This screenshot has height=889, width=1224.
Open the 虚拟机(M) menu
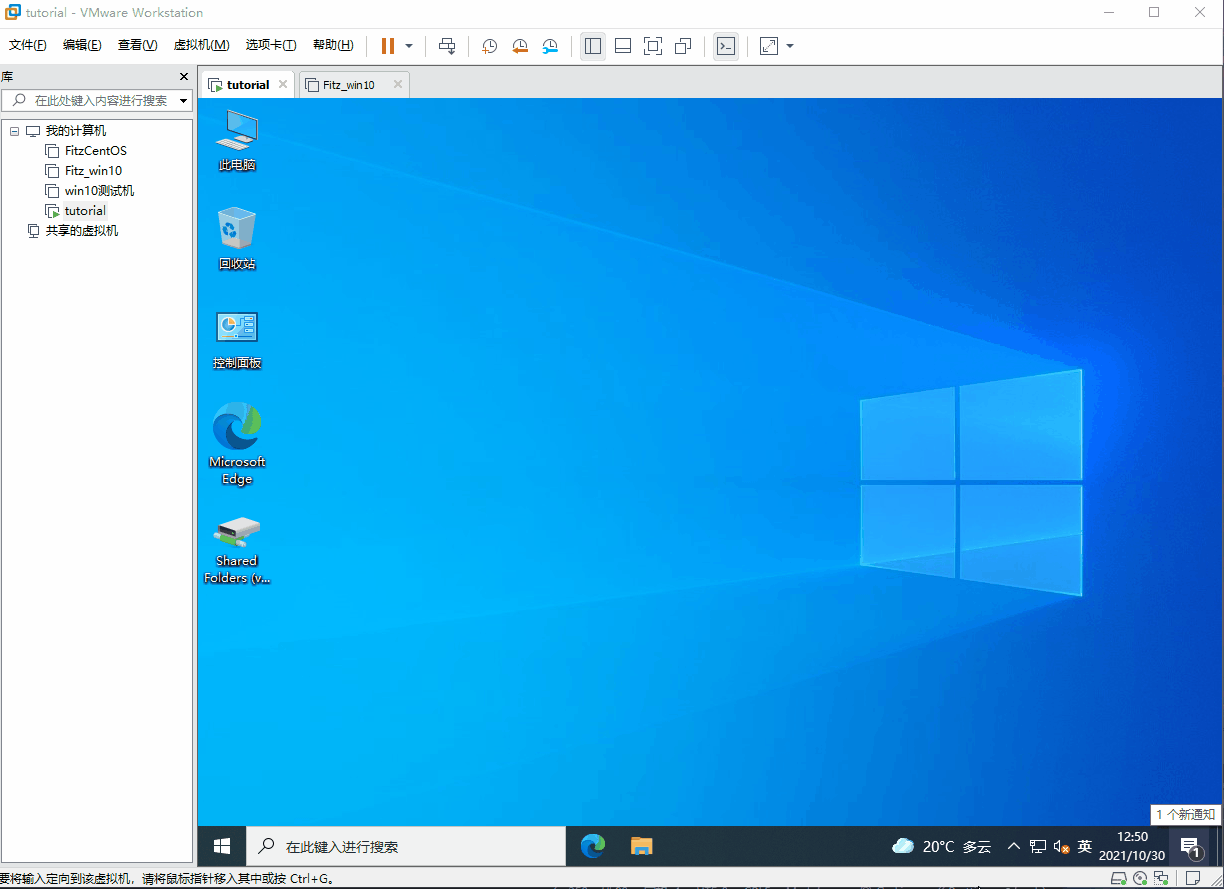click(x=201, y=45)
